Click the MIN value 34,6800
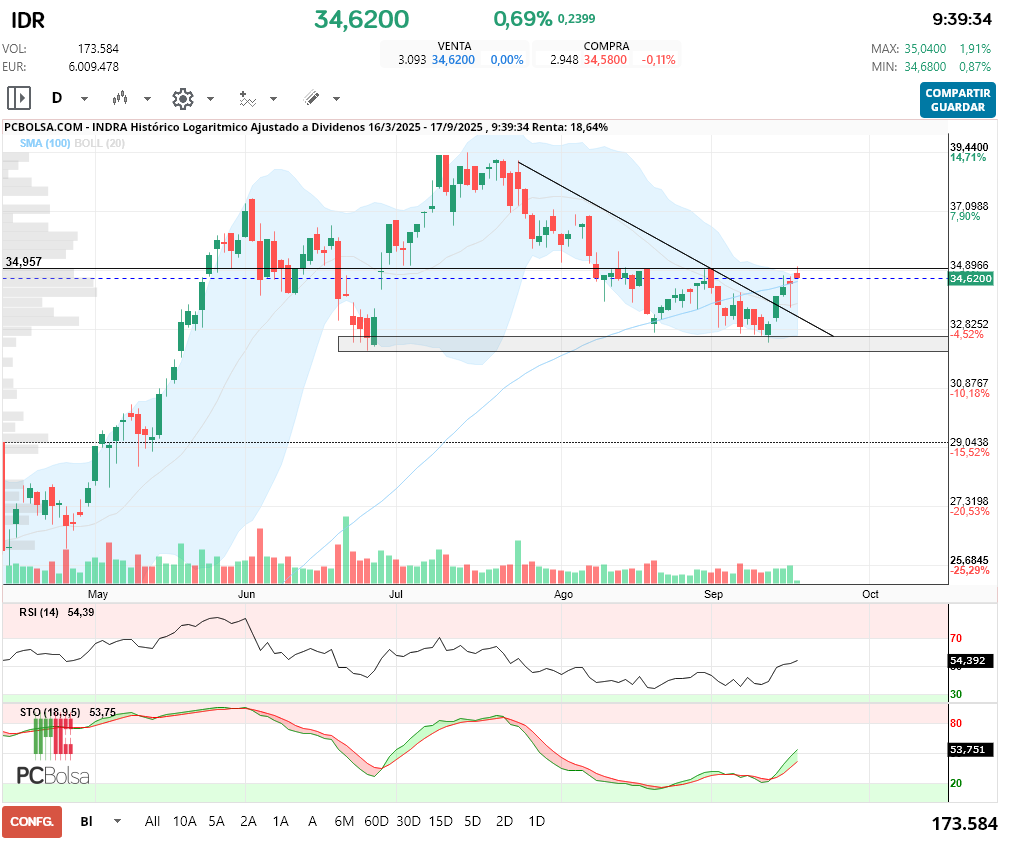Screen dimensions: 1011x843 925,67
